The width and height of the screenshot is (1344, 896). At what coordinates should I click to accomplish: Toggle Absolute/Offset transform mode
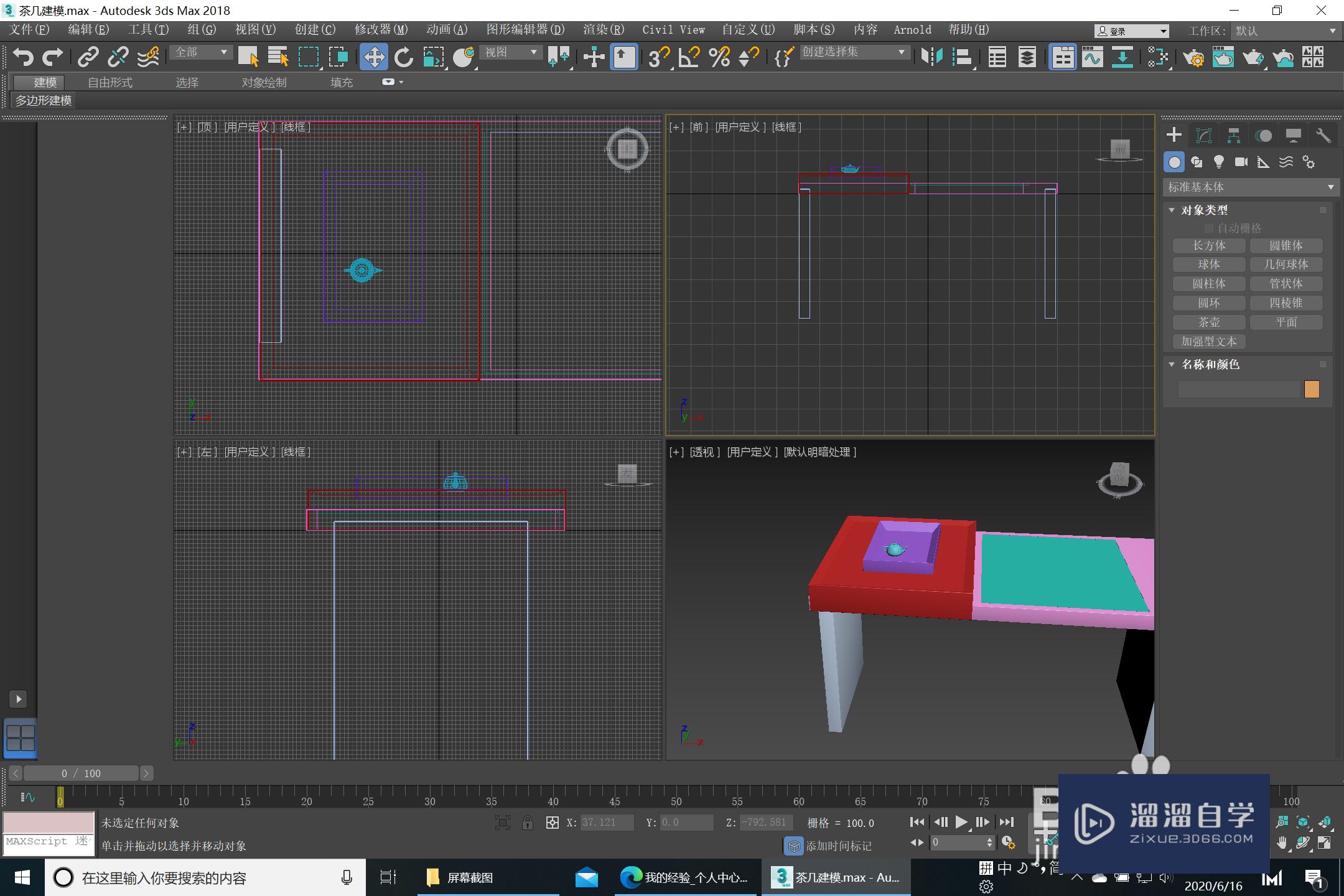point(552,823)
